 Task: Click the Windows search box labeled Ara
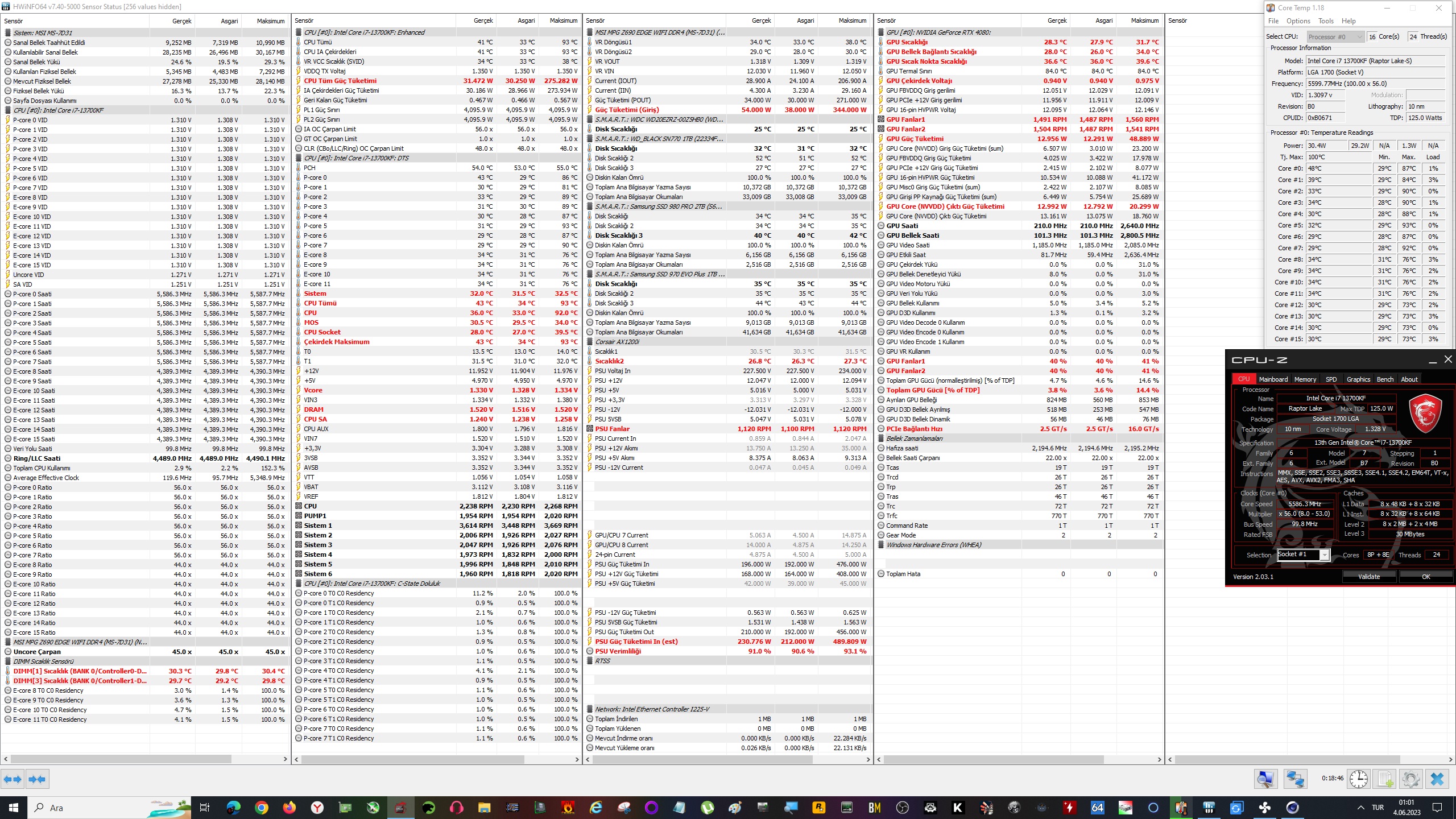pyautogui.click(x=108, y=808)
